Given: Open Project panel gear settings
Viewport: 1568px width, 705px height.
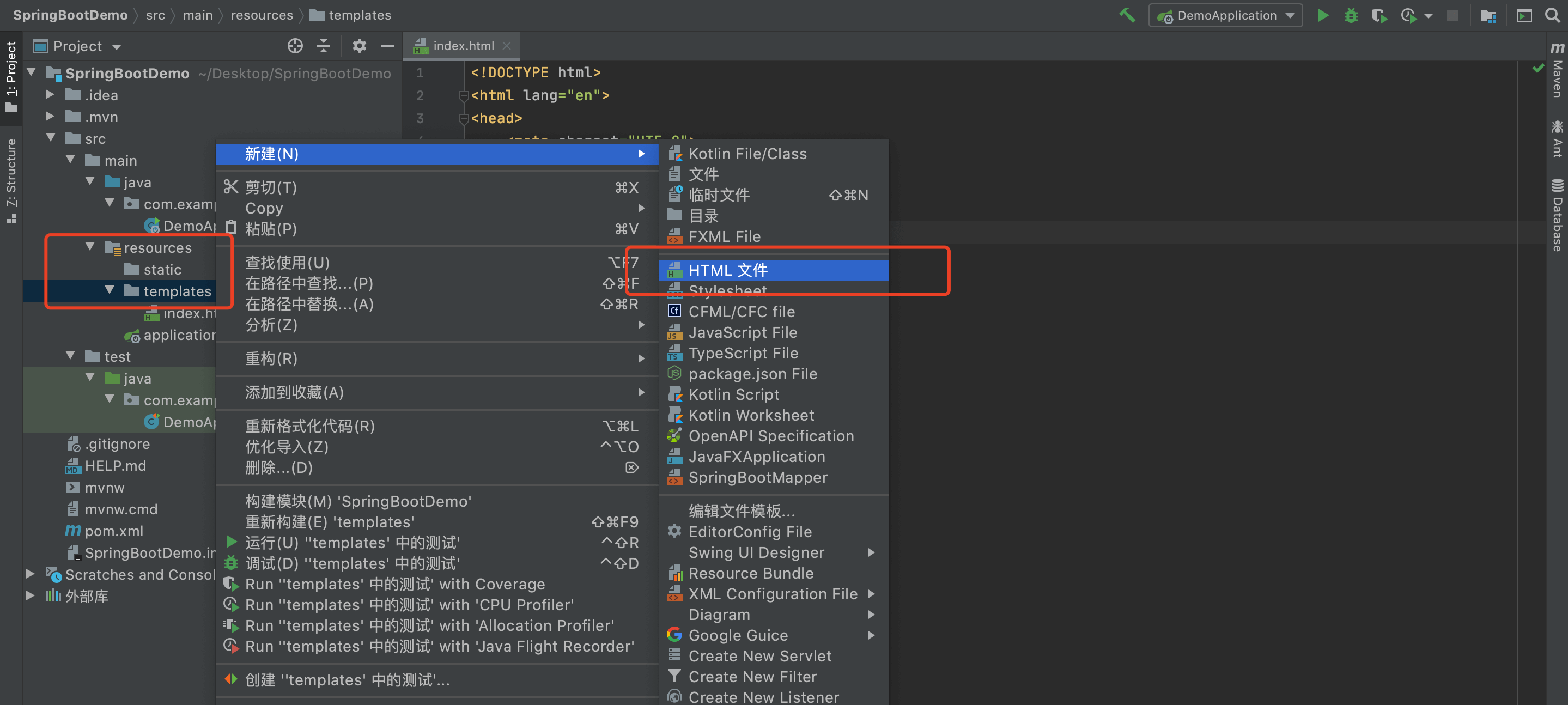Looking at the screenshot, I should [x=359, y=46].
